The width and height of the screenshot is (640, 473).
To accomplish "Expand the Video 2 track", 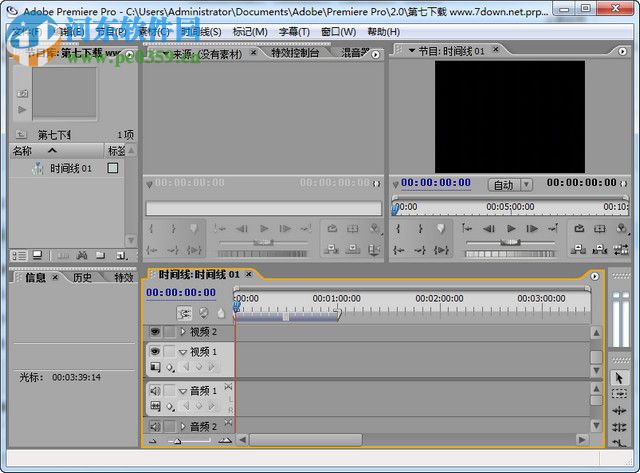I will tap(183, 332).
